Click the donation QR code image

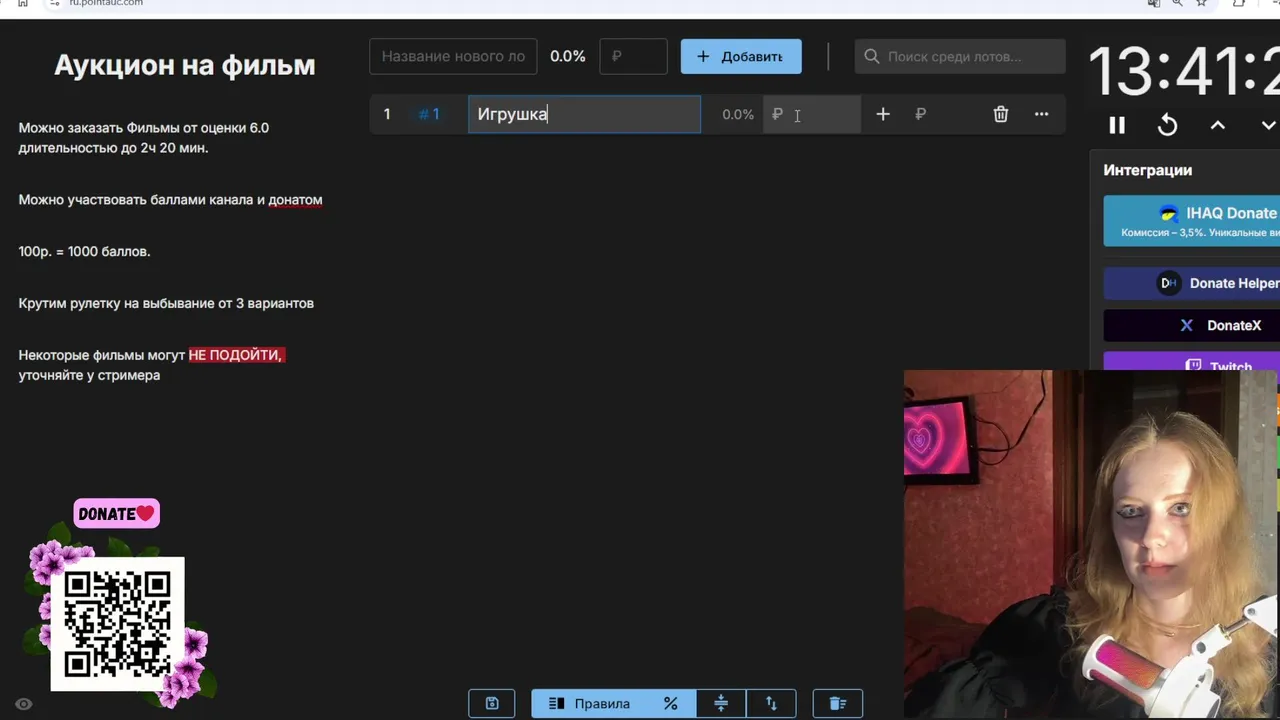coord(117,624)
